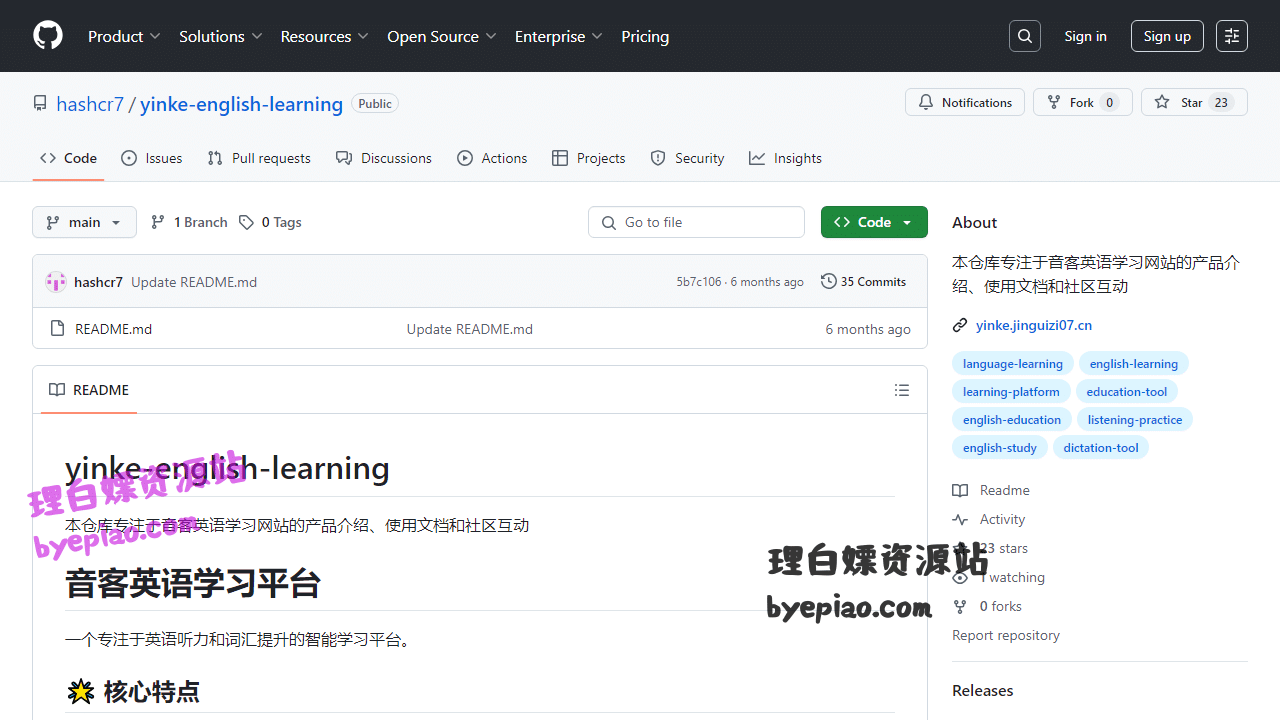Select the dictation-tool topic tag

1101,448
